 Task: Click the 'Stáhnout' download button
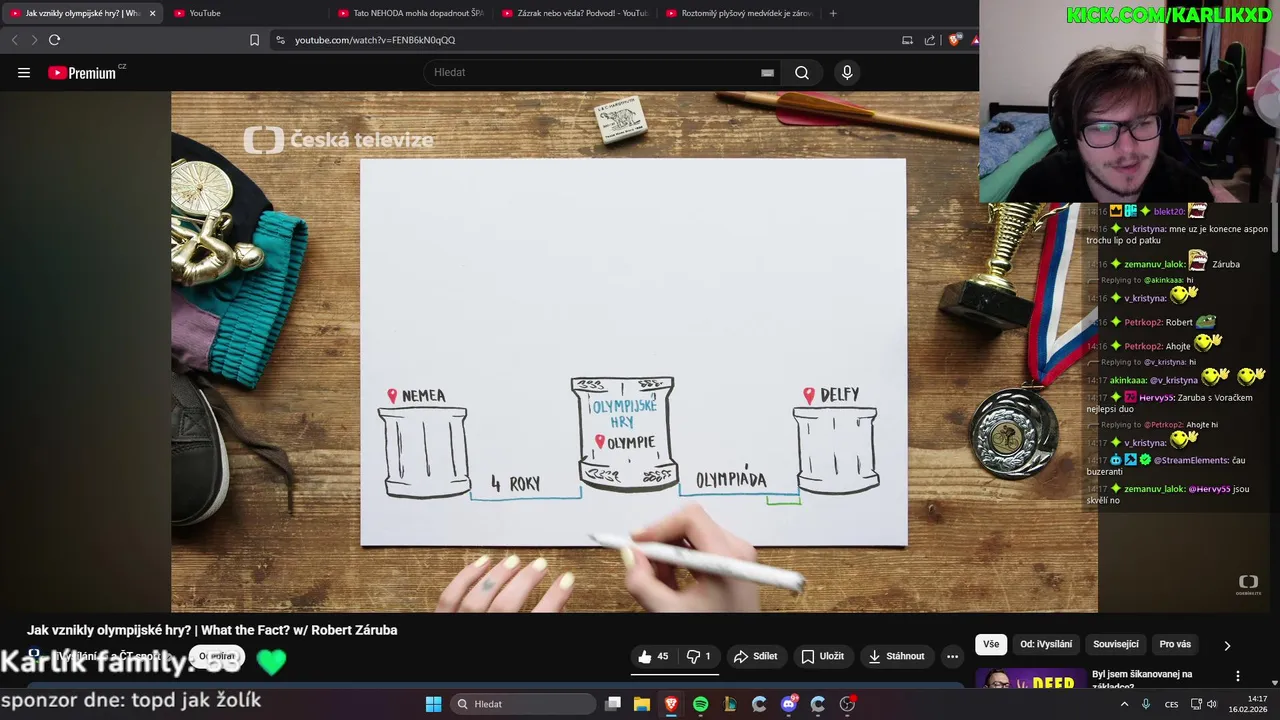pos(896,656)
